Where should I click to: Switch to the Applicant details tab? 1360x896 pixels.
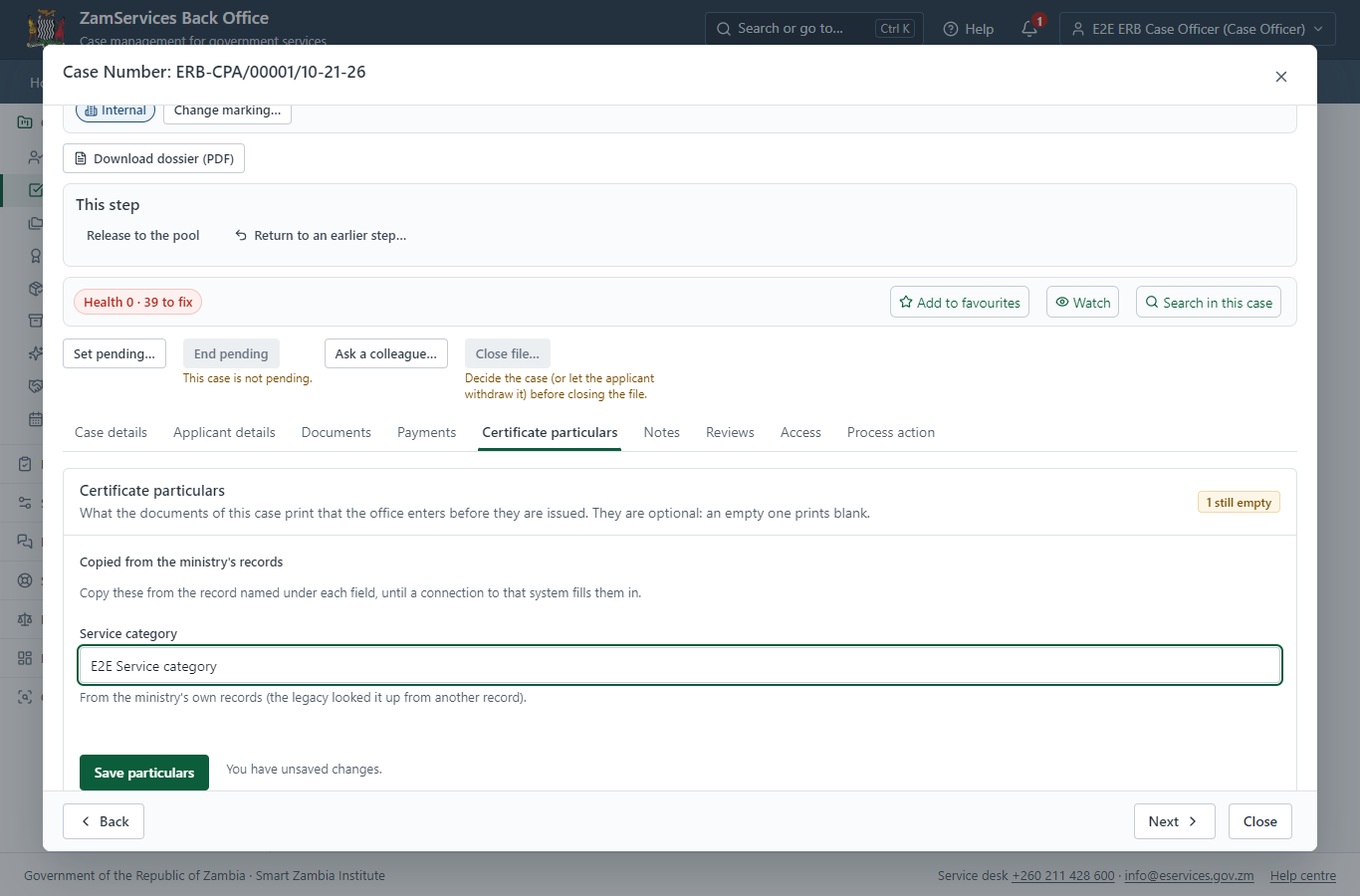(x=224, y=432)
